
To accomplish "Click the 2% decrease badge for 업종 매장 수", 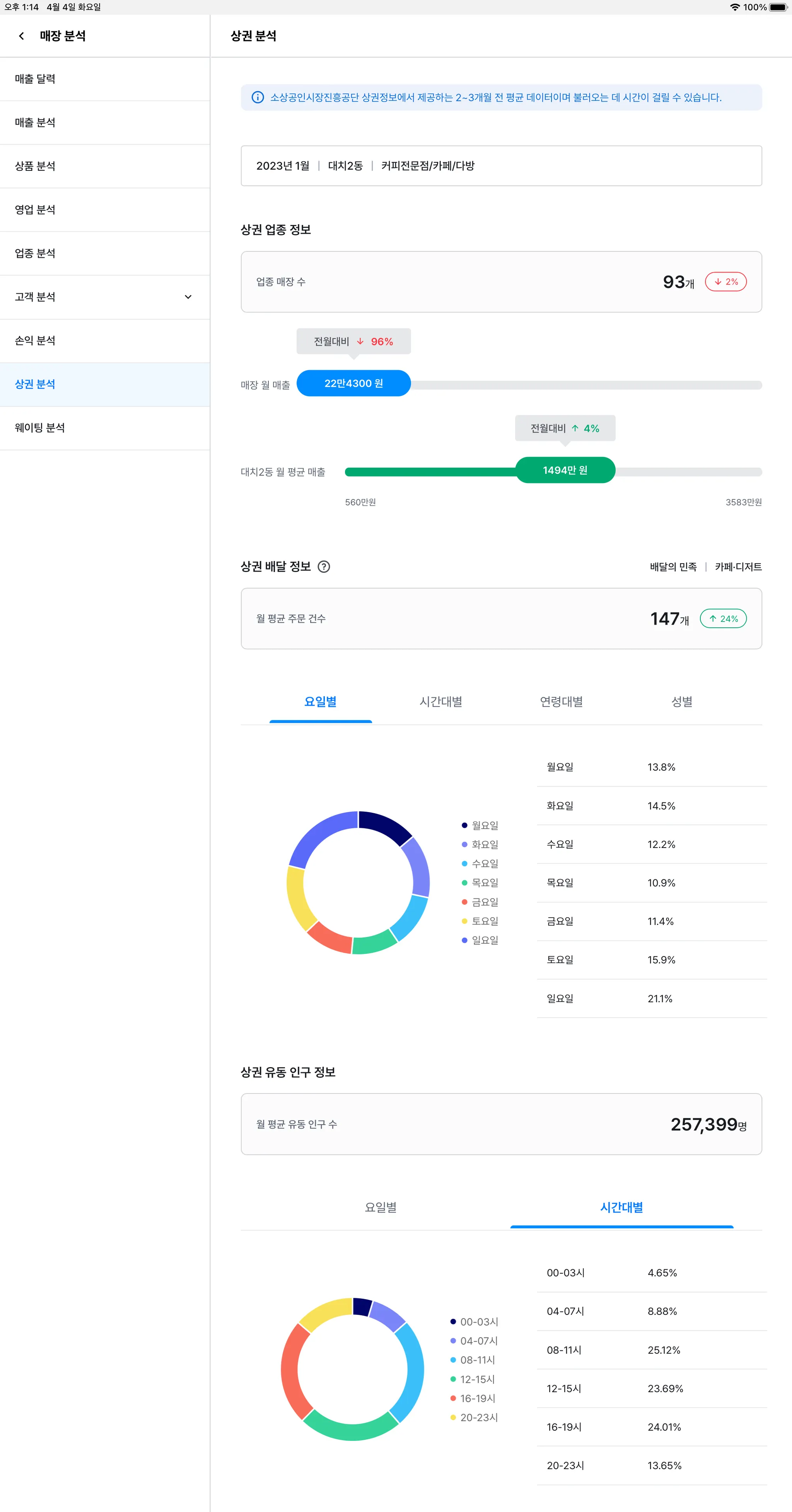I will [725, 282].
